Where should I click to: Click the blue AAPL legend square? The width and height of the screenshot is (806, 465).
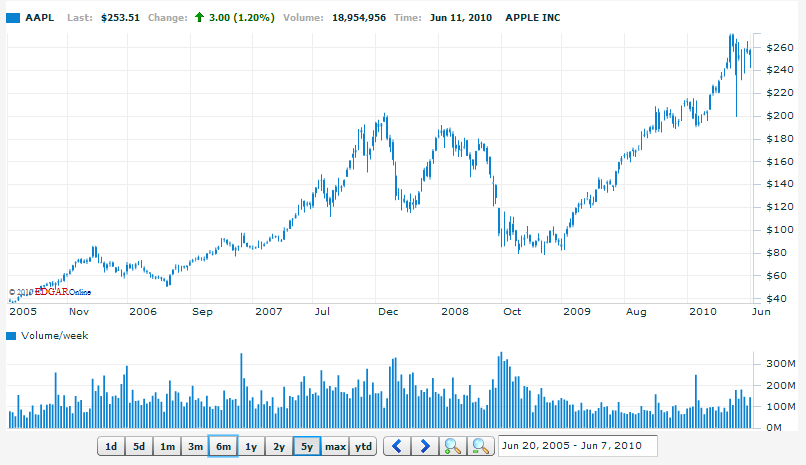(x=13, y=18)
